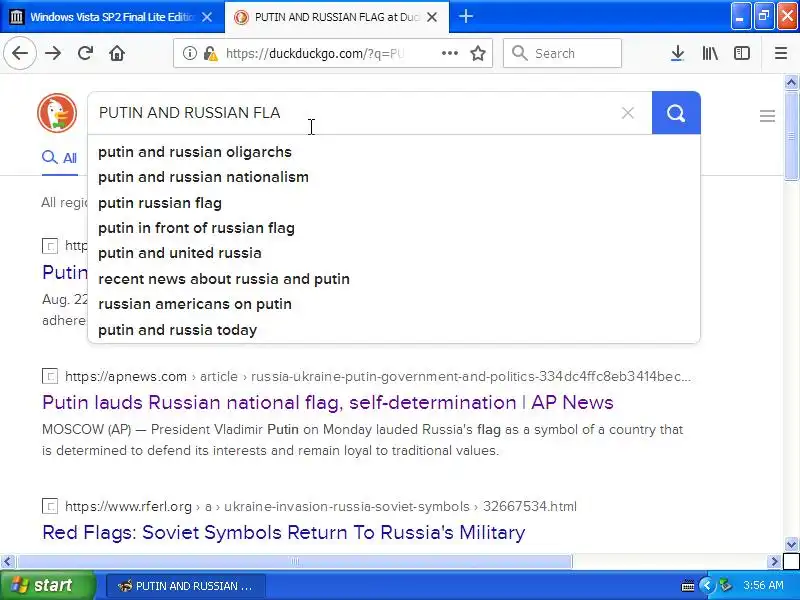
Task: Open page actions three-dot menu
Action: pos(449,53)
